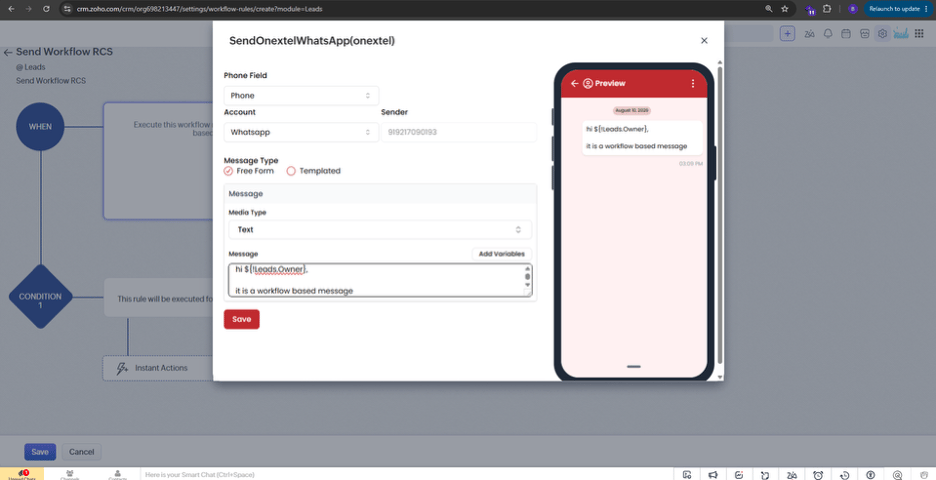Open the calendar icon in CRM header
Screen dimensions: 936x480
point(845,34)
